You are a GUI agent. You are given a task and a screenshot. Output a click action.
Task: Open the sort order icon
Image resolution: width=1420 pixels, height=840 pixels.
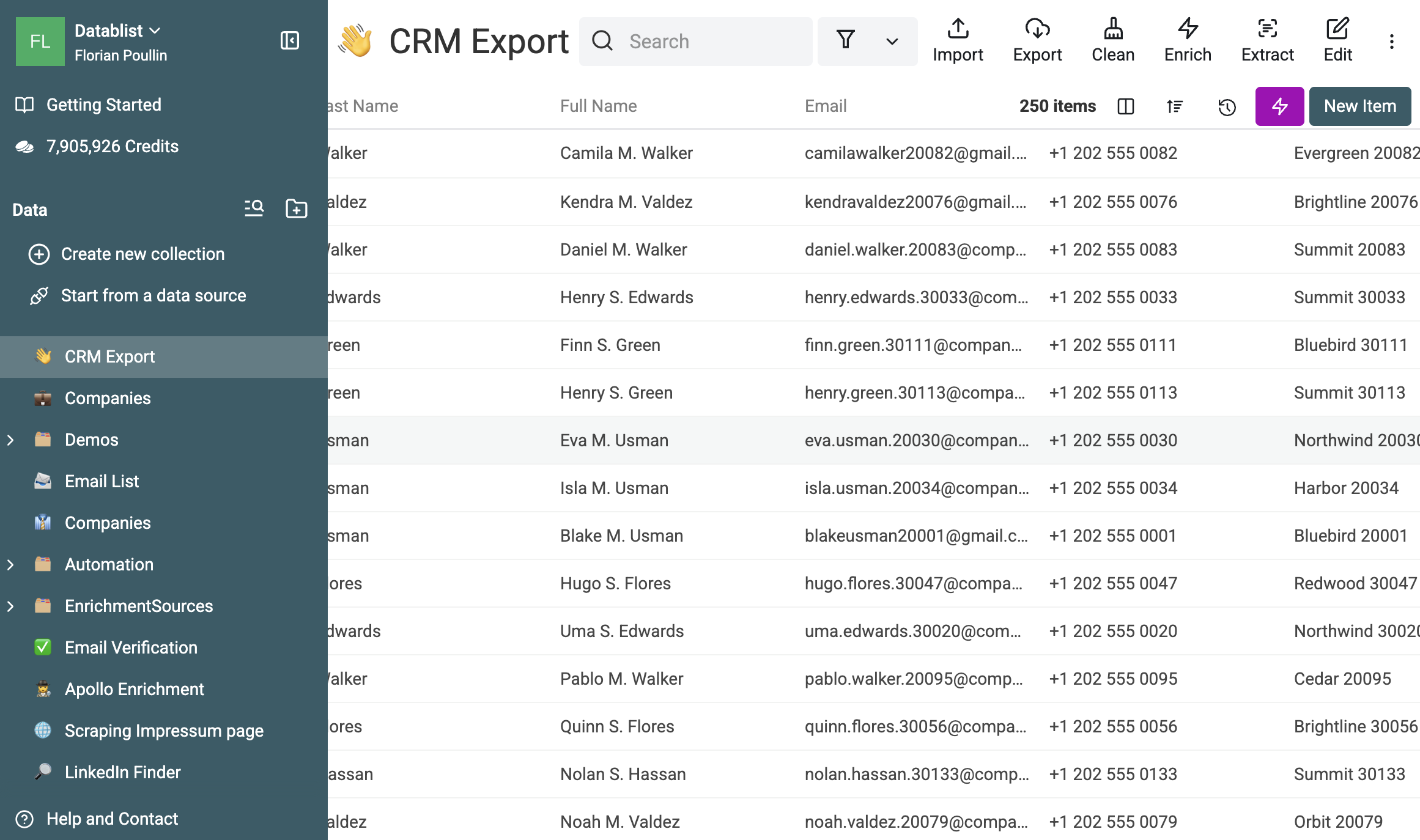pyautogui.click(x=1175, y=106)
